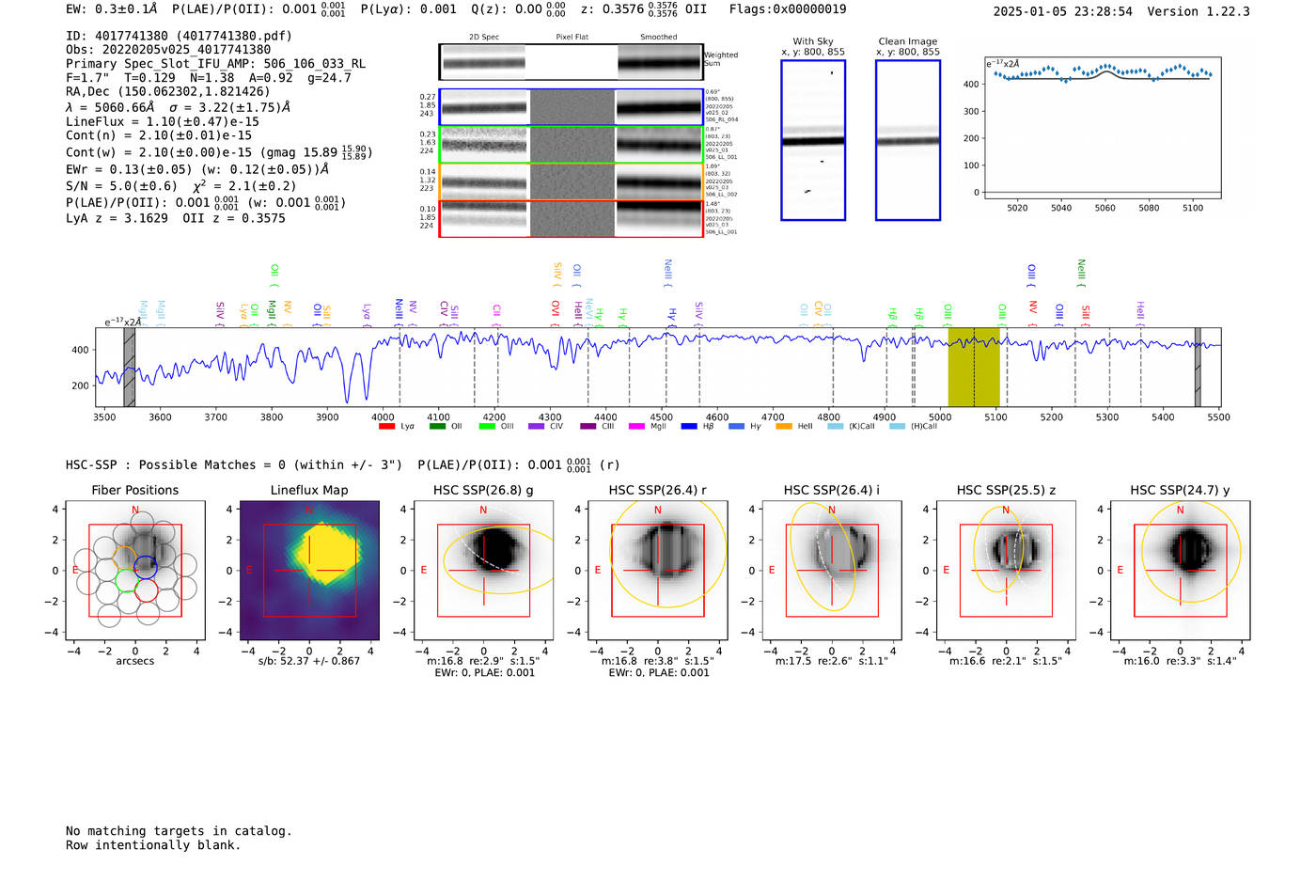Click the Lineflux Map title

(x=309, y=490)
